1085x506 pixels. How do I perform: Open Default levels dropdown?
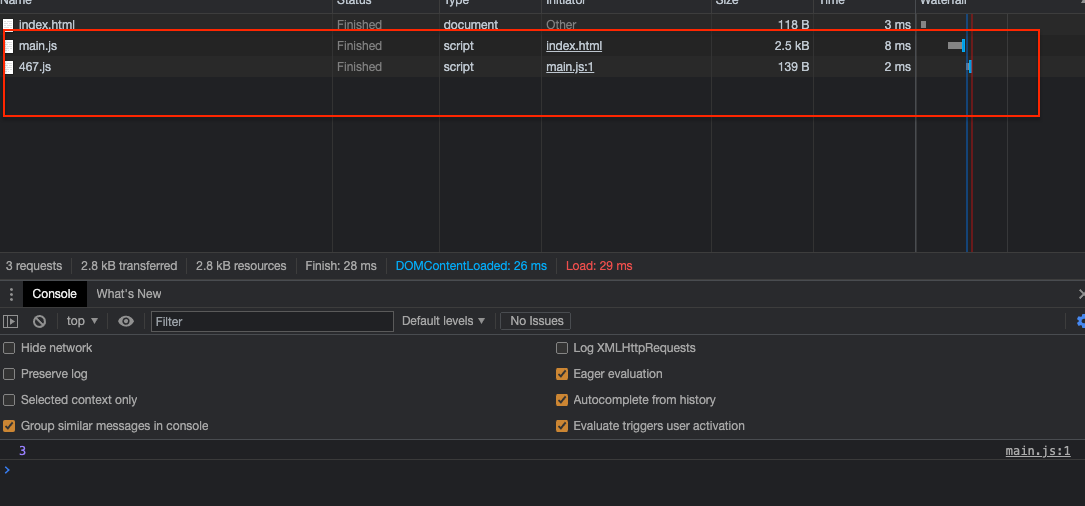click(x=444, y=321)
